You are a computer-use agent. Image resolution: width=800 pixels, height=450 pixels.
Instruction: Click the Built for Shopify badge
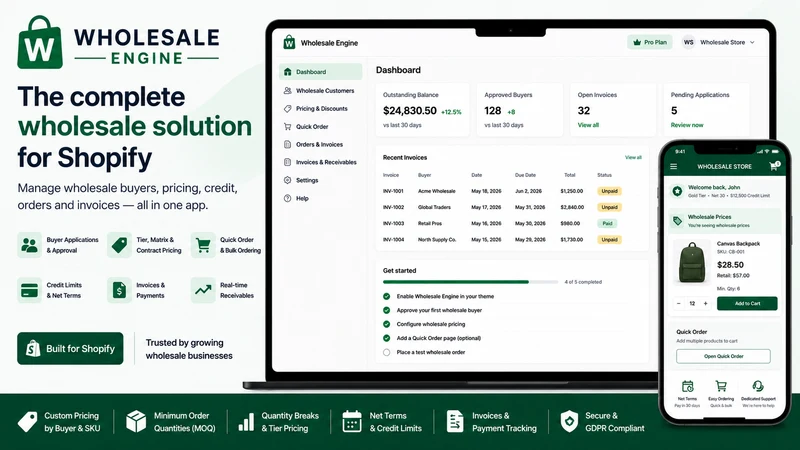click(x=70, y=348)
